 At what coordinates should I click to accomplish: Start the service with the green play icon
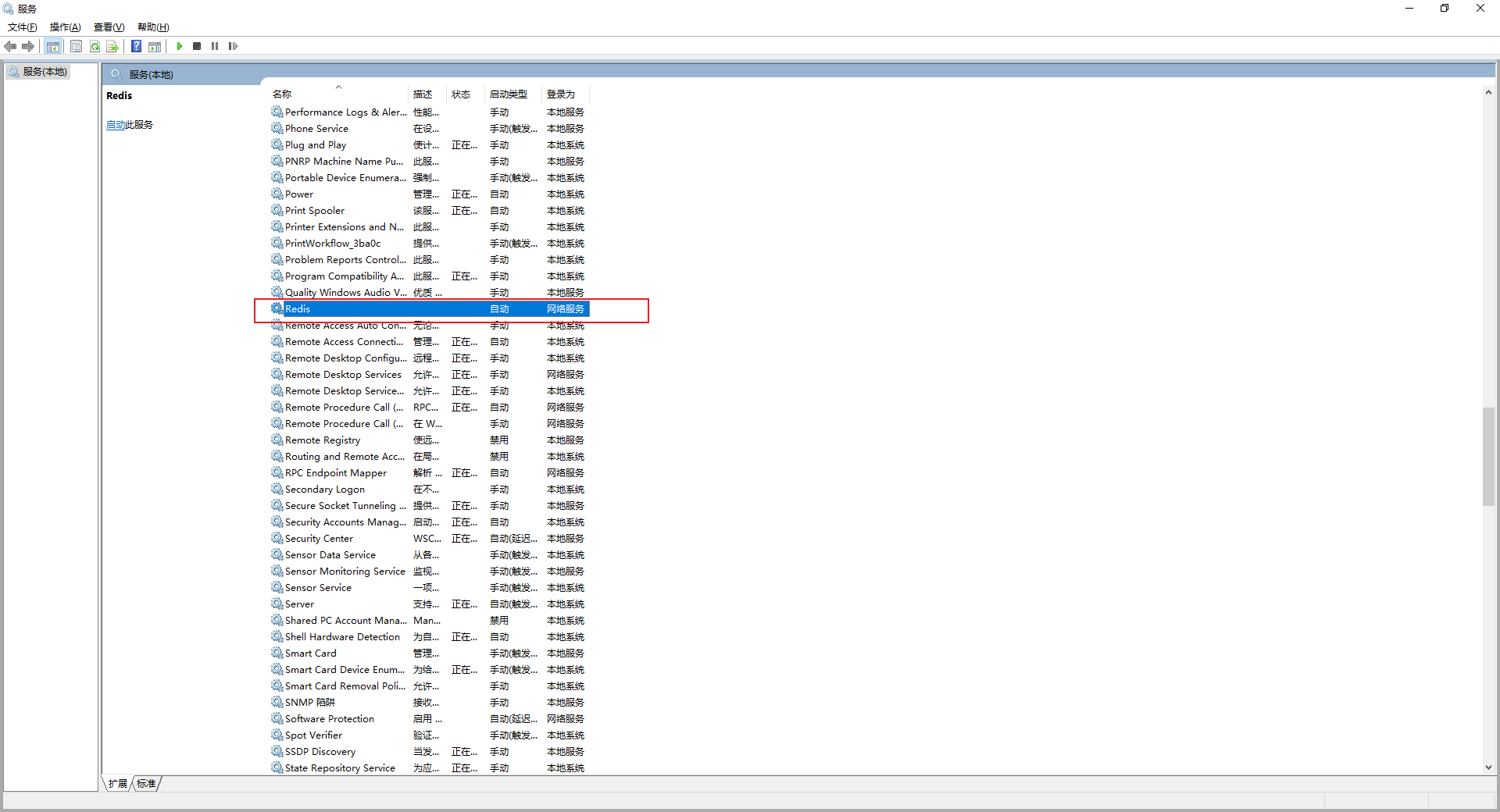point(180,47)
